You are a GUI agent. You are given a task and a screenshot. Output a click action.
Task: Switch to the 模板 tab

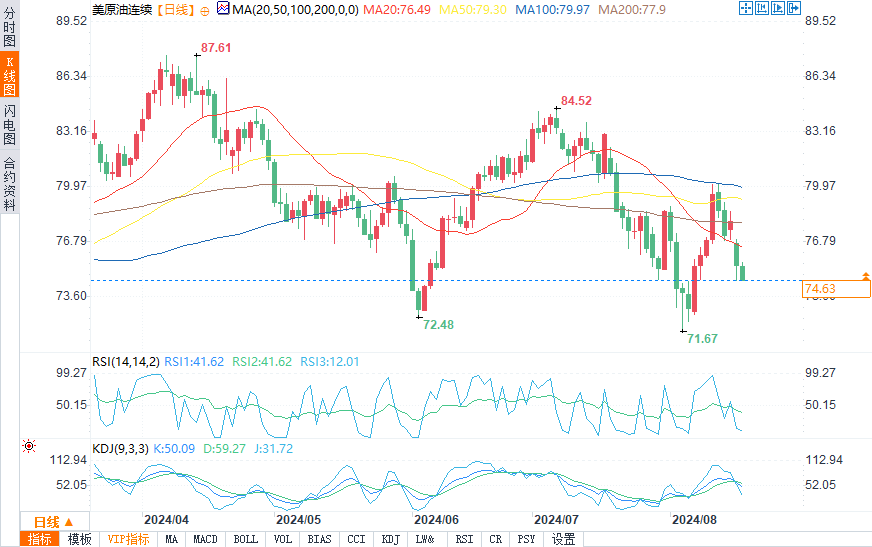tap(80, 539)
